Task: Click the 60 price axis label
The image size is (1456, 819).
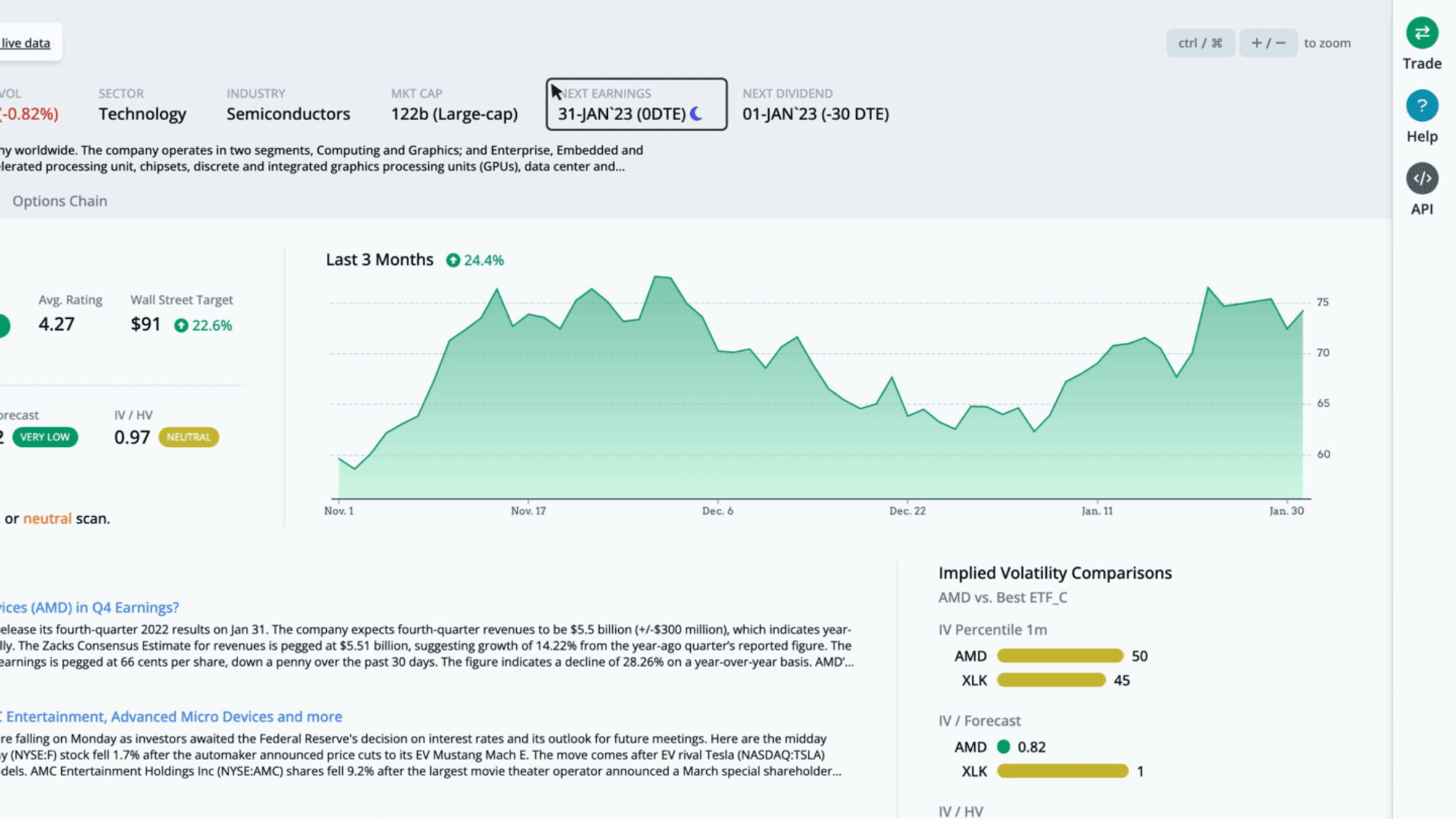Action: tap(1324, 454)
